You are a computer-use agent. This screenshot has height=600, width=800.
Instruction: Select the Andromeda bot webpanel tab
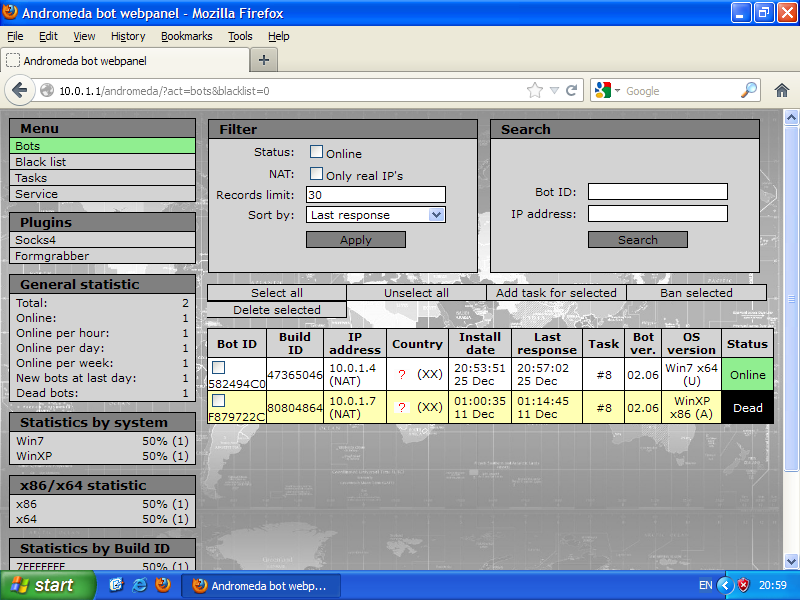125,61
